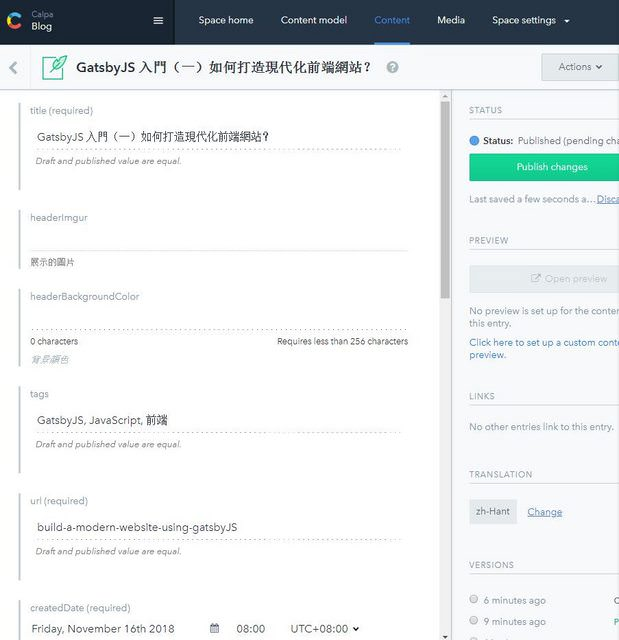The width and height of the screenshot is (619, 640).
Task: Click 'Last saved a few seconds' text
Action: click(532, 199)
